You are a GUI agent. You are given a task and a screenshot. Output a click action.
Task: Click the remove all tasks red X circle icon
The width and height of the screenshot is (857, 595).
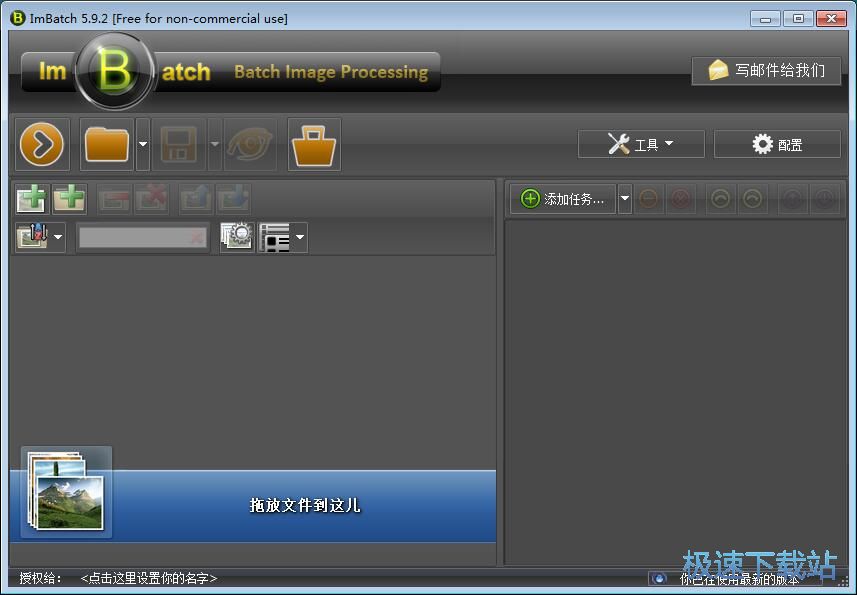point(681,199)
